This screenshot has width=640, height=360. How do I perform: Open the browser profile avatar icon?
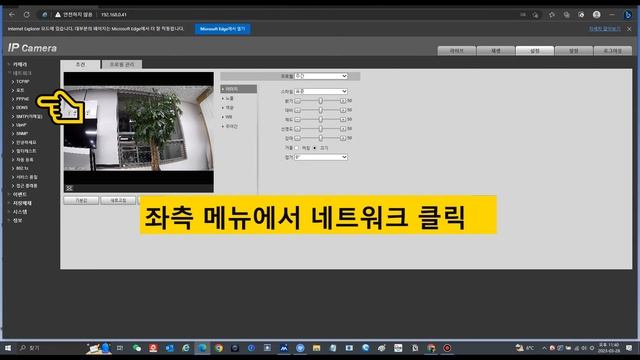pyautogui.click(x=596, y=15)
